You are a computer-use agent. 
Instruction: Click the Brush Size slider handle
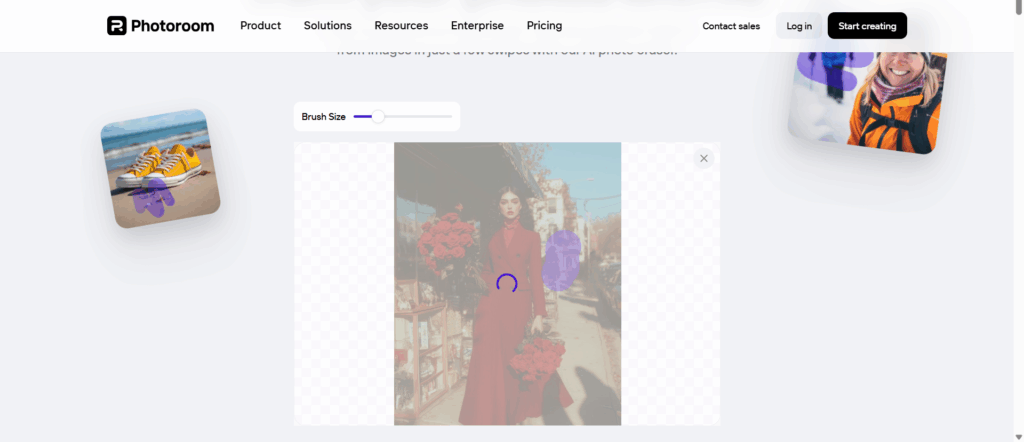[x=378, y=117]
